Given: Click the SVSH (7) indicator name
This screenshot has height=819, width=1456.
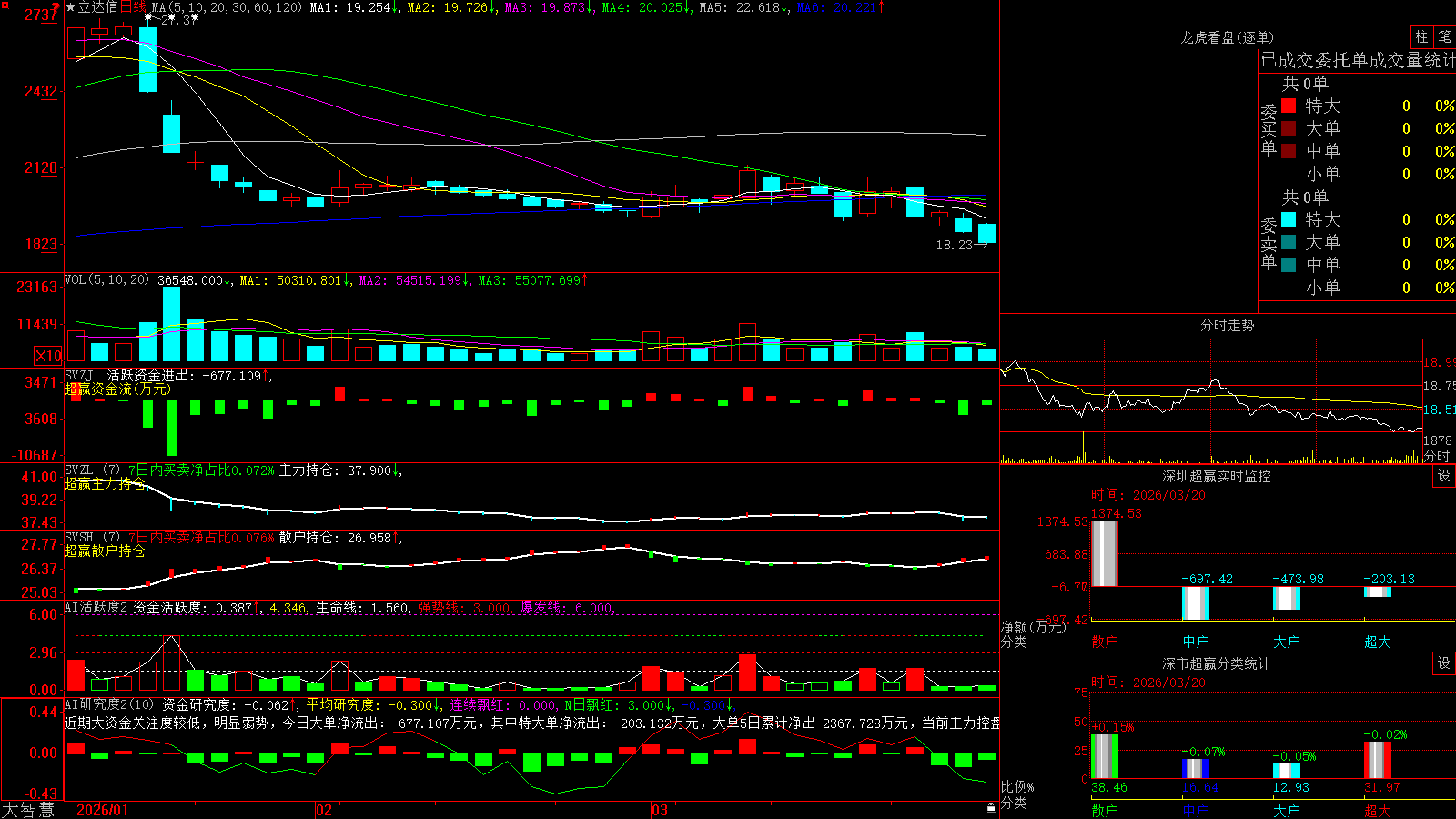Looking at the screenshot, I should pos(92,538).
